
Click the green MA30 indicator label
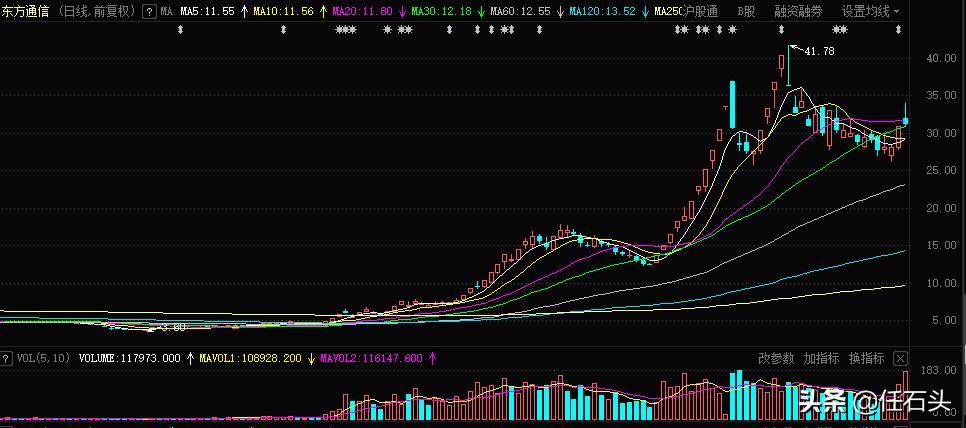(x=438, y=11)
